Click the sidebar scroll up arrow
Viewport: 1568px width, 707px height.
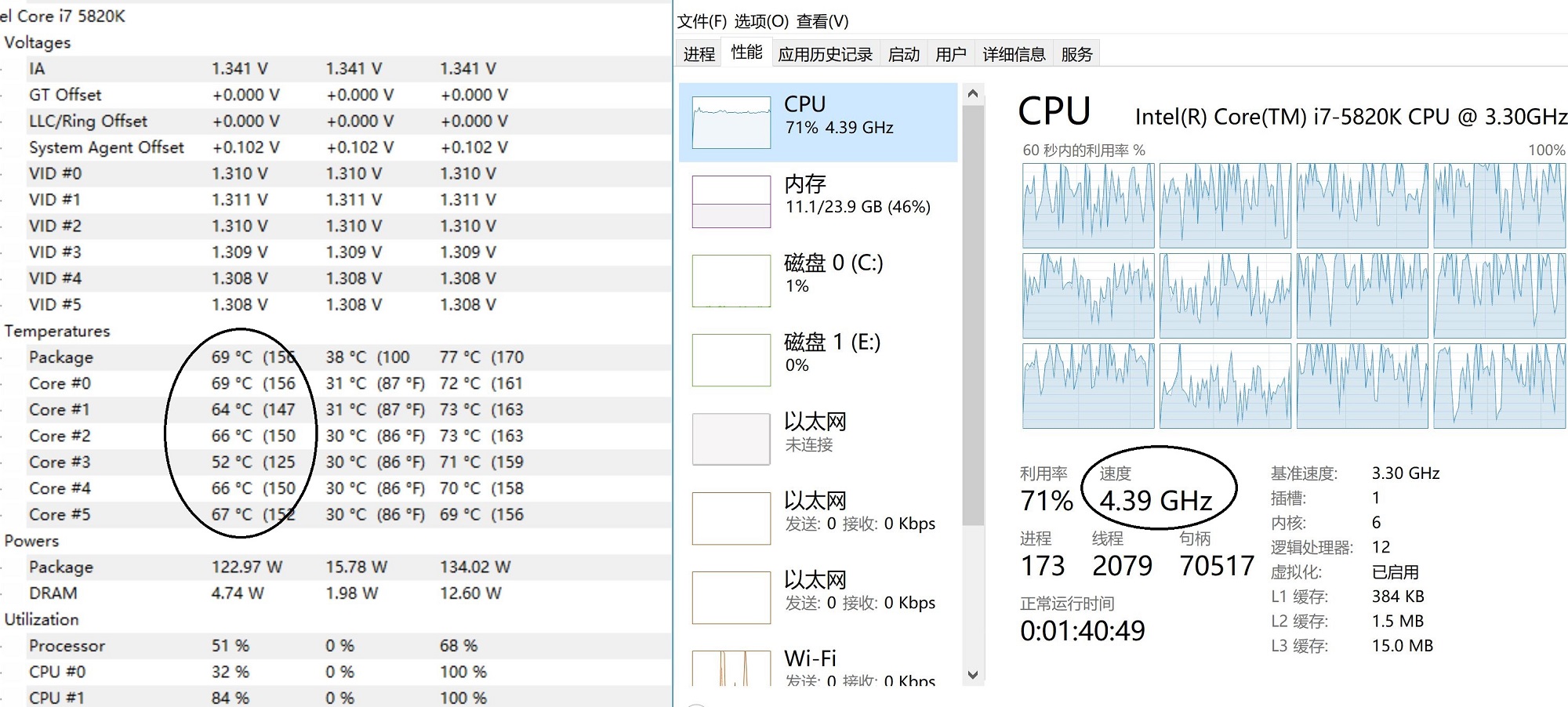pos(973,94)
